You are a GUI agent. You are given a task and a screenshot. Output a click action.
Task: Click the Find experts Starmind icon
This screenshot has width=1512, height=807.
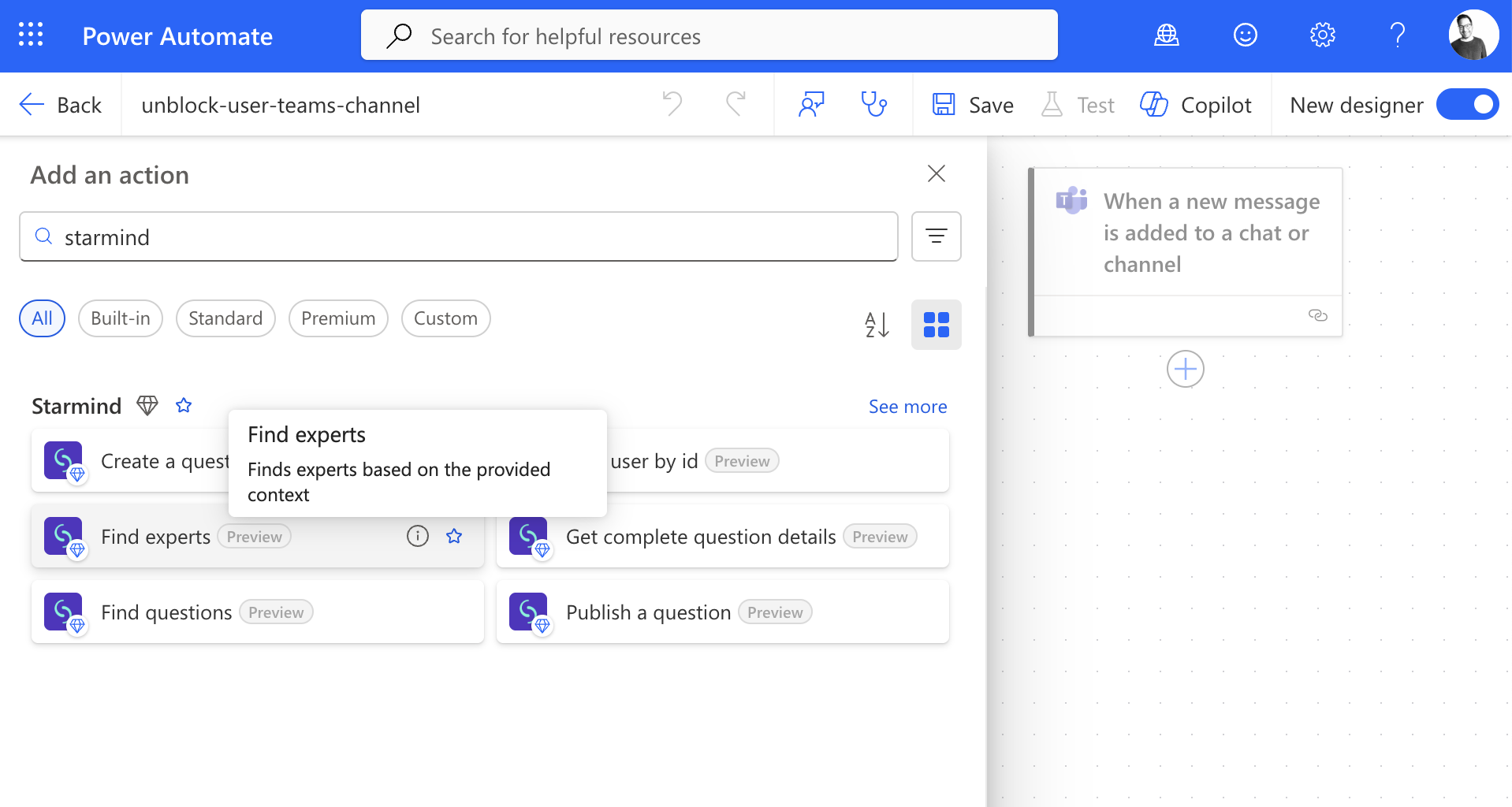coord(64,537)
